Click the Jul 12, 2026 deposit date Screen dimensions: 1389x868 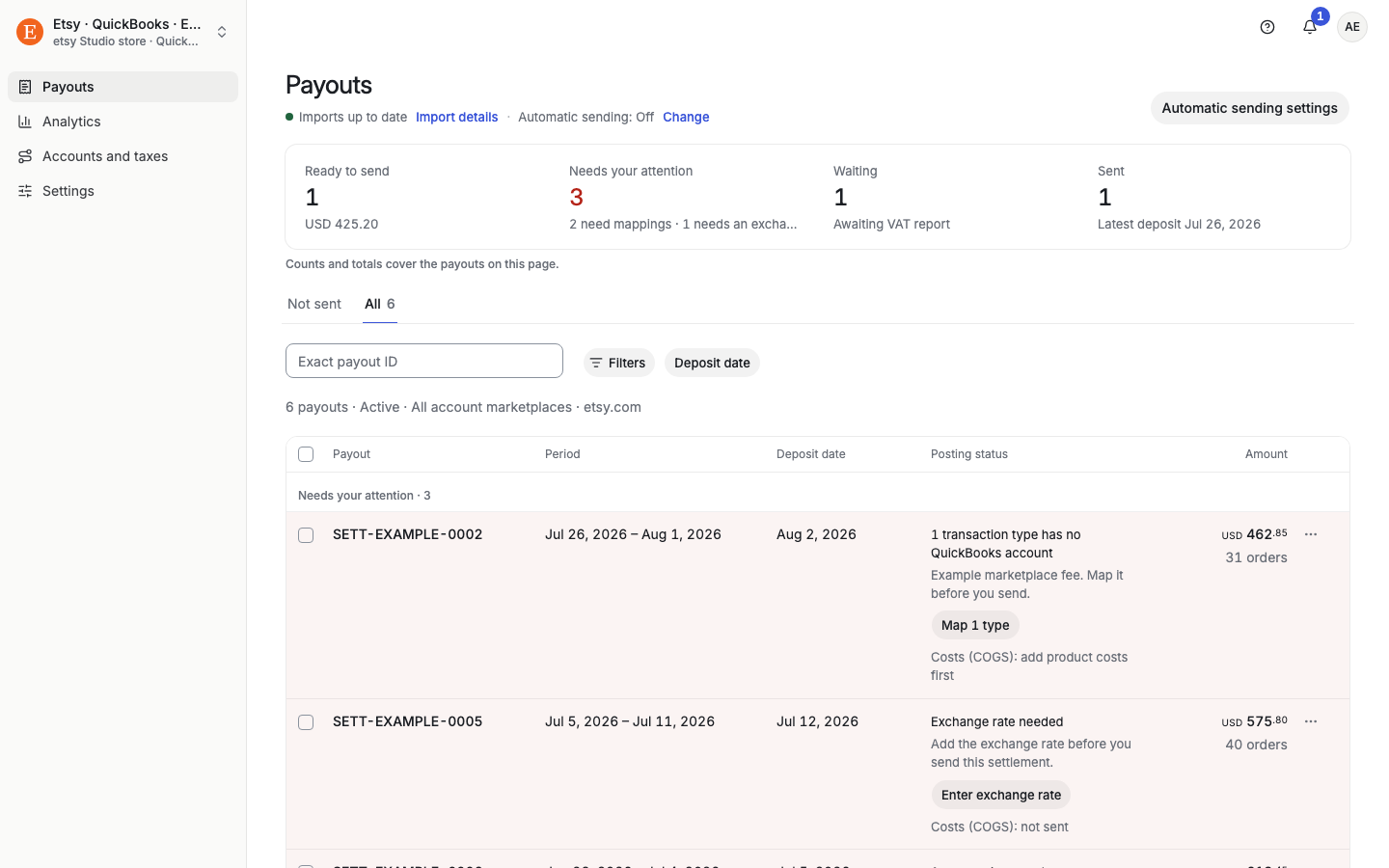click(x=817, y=721)
